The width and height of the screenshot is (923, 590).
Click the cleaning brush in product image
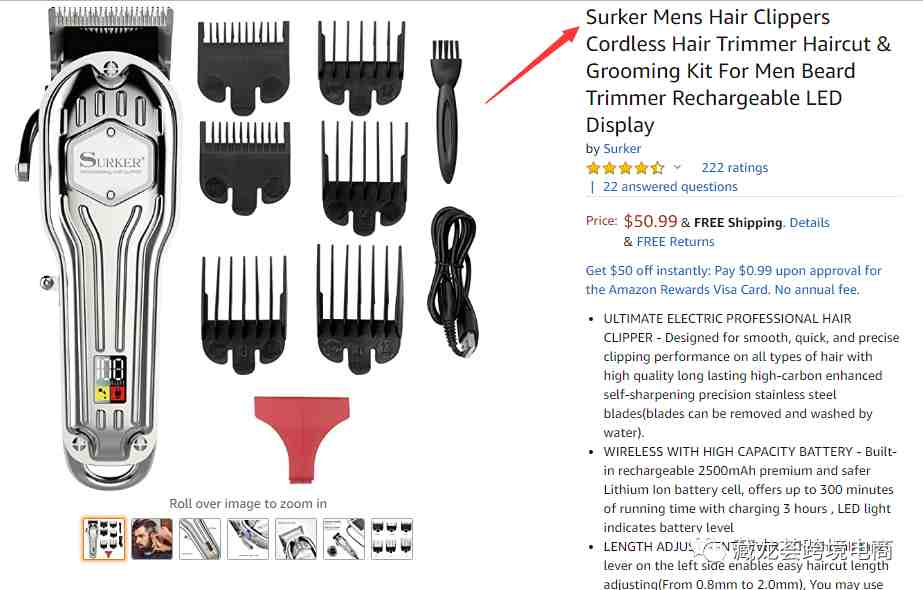coord(446,111)
